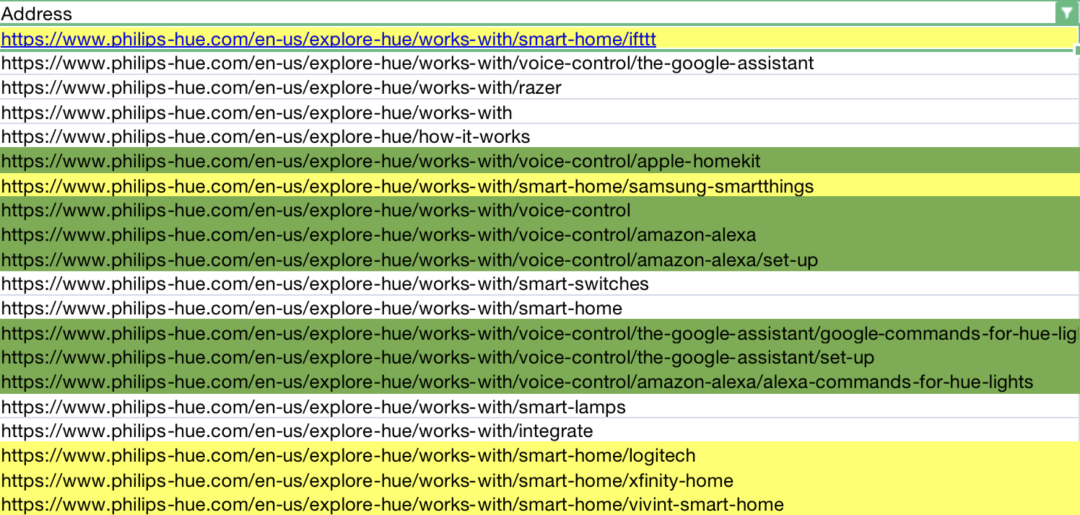Viewport: 1080px width, 515px height.
Task: Select the URL ending in works-with/voice-control
Action: tap(540, 210)
